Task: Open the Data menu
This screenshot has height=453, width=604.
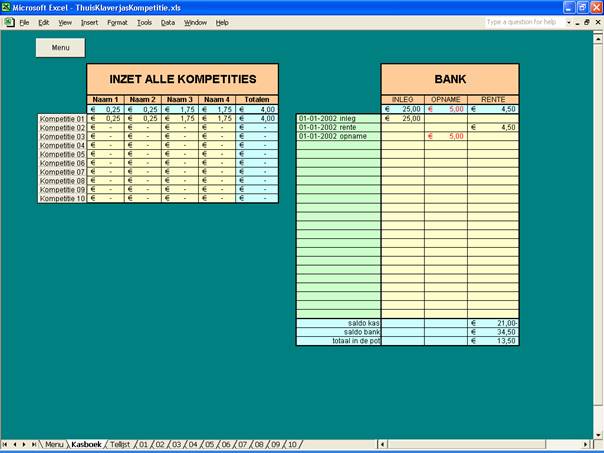Action: click(x=168, y=23)
